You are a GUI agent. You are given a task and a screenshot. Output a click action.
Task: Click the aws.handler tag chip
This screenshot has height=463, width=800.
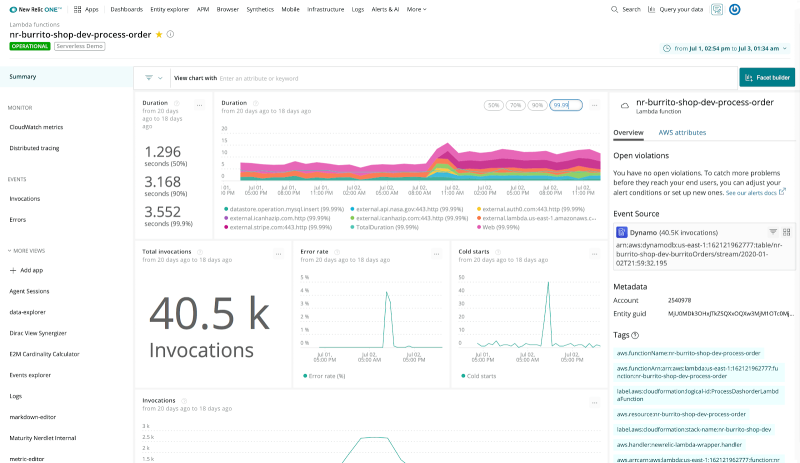[681, 445]
